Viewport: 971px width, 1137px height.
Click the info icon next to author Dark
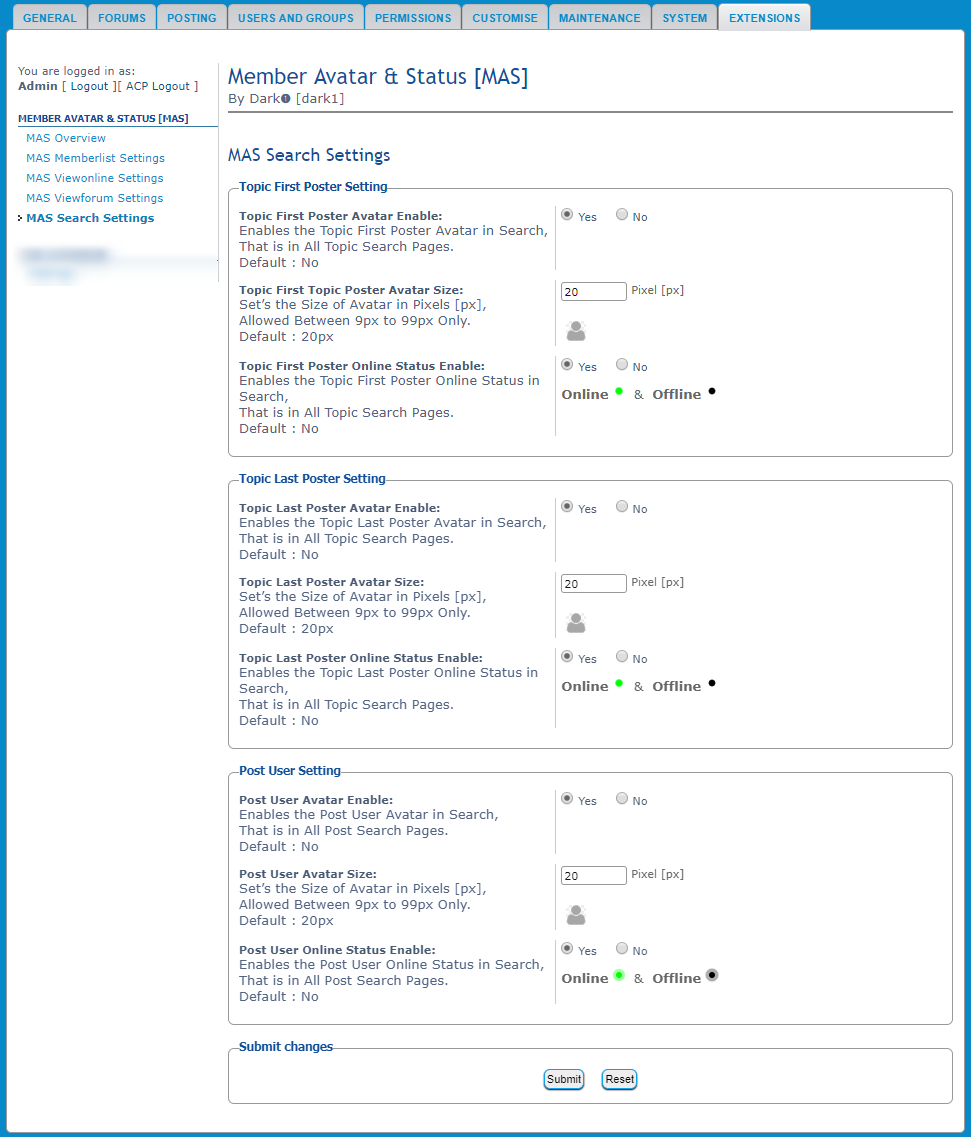[x=286, y=99]
